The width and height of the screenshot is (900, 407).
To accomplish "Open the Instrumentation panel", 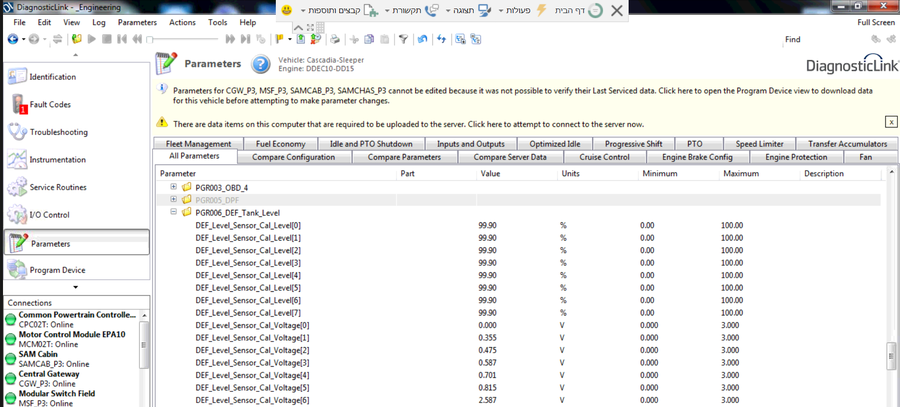I will [x=76, y=160].
